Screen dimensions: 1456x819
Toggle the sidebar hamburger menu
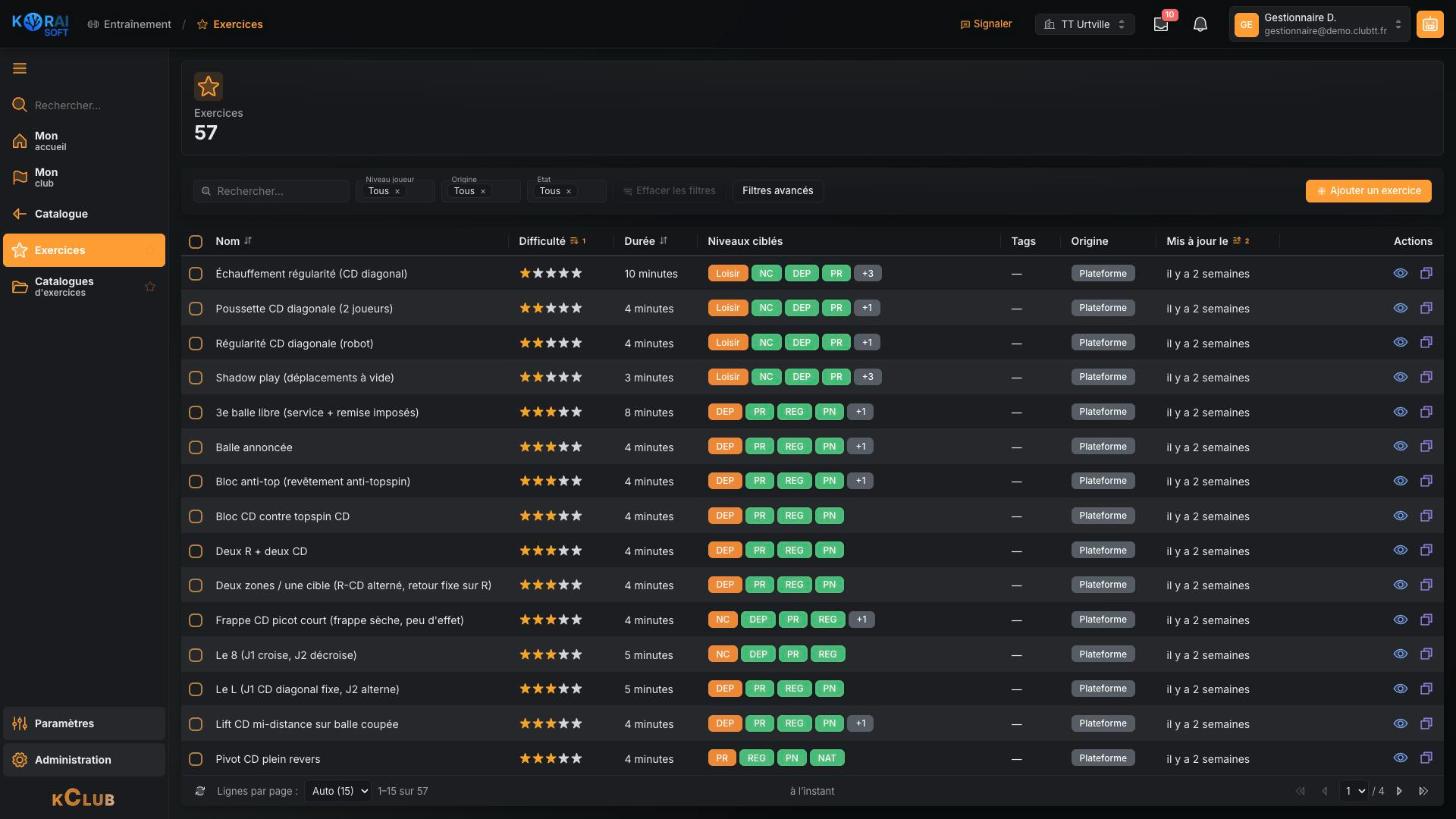click(x=20, y=68)
